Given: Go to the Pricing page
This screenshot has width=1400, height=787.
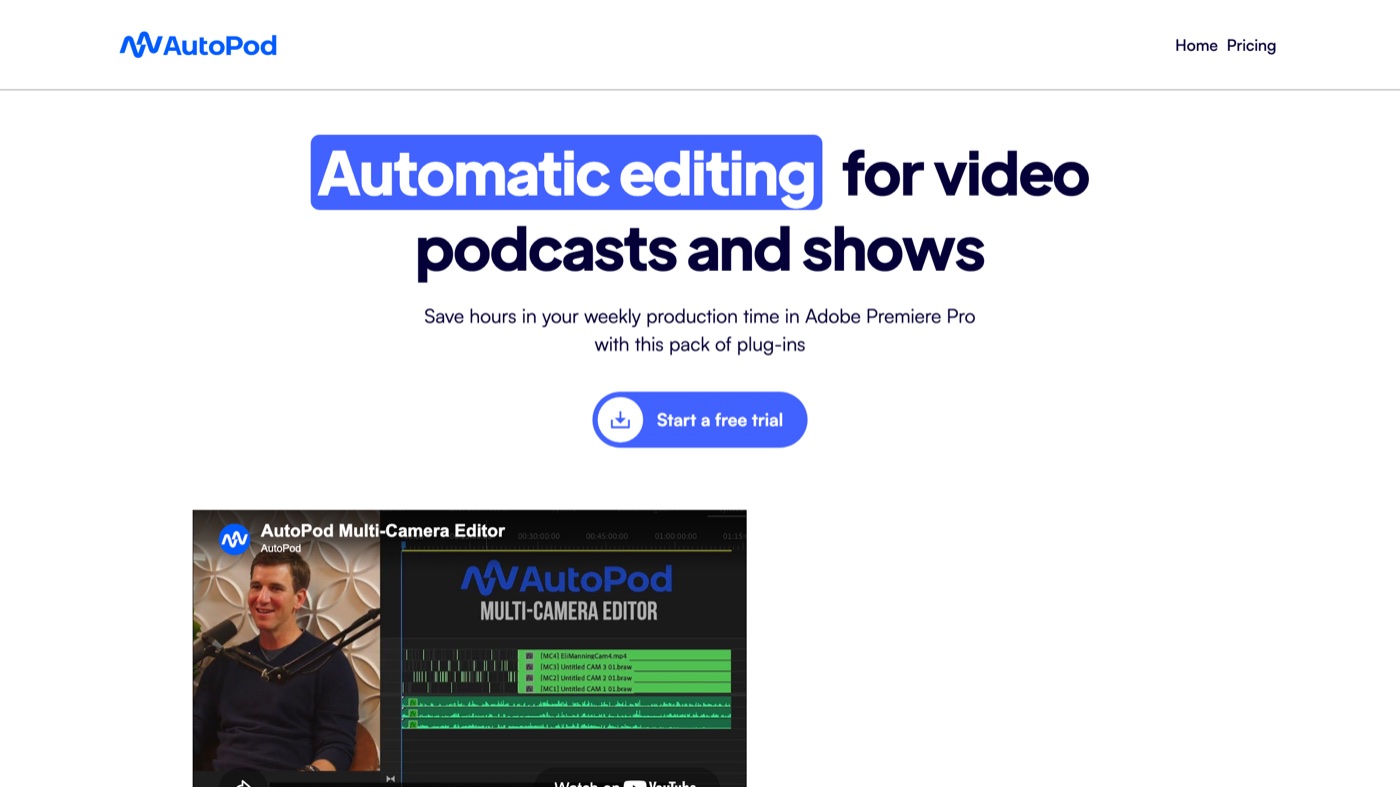Looking at the screenshot, I should (1251, 45).
